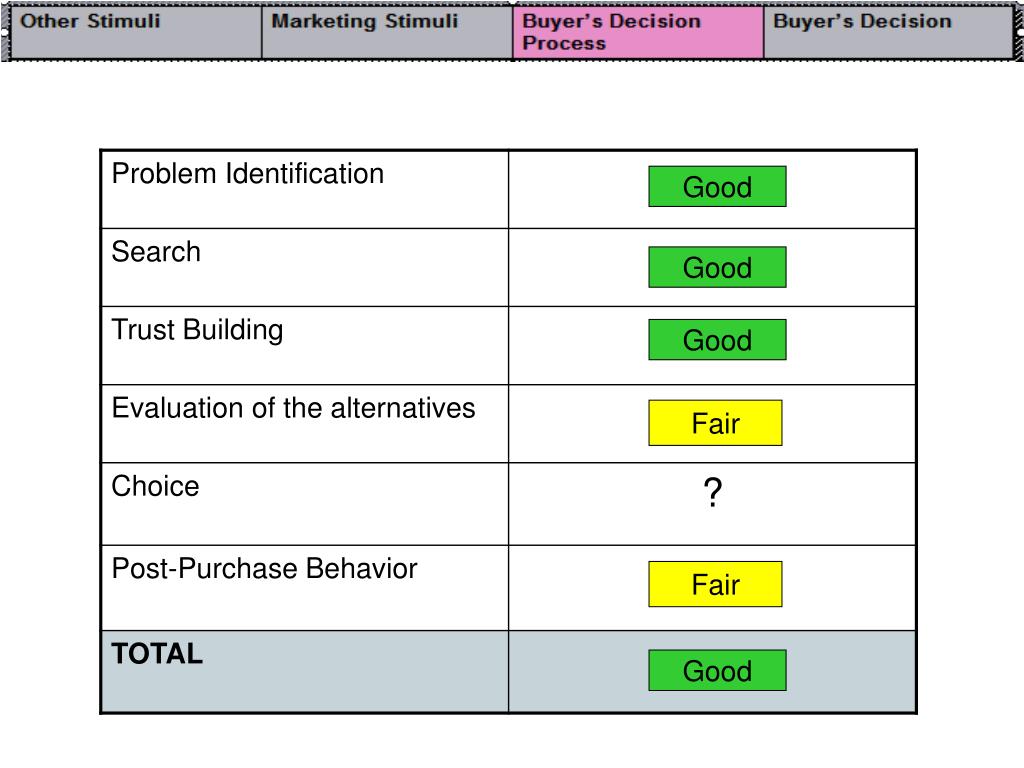Screen dimensions: 1024x768
Task: Select the Other Stimuli tab
Action: pyautogui.click(x=136, y=32)
